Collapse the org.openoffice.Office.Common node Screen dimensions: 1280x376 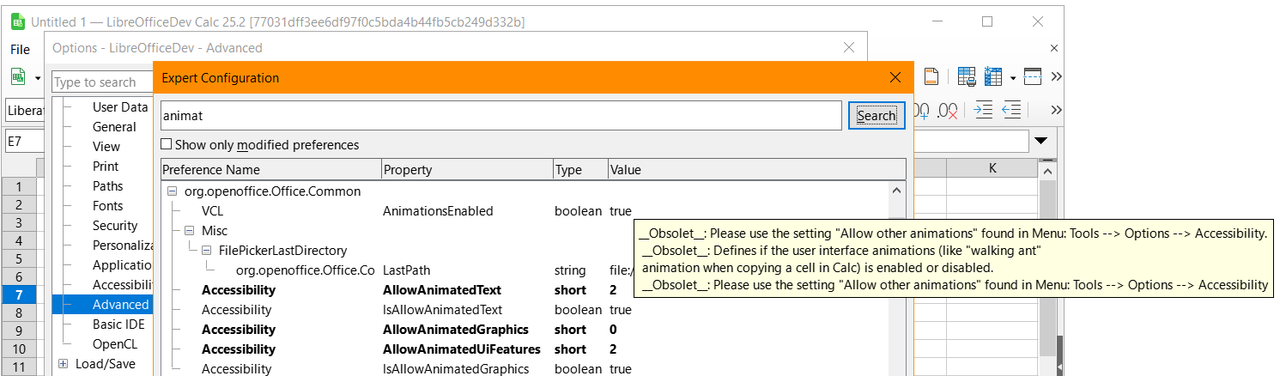[x=172, y=191]
